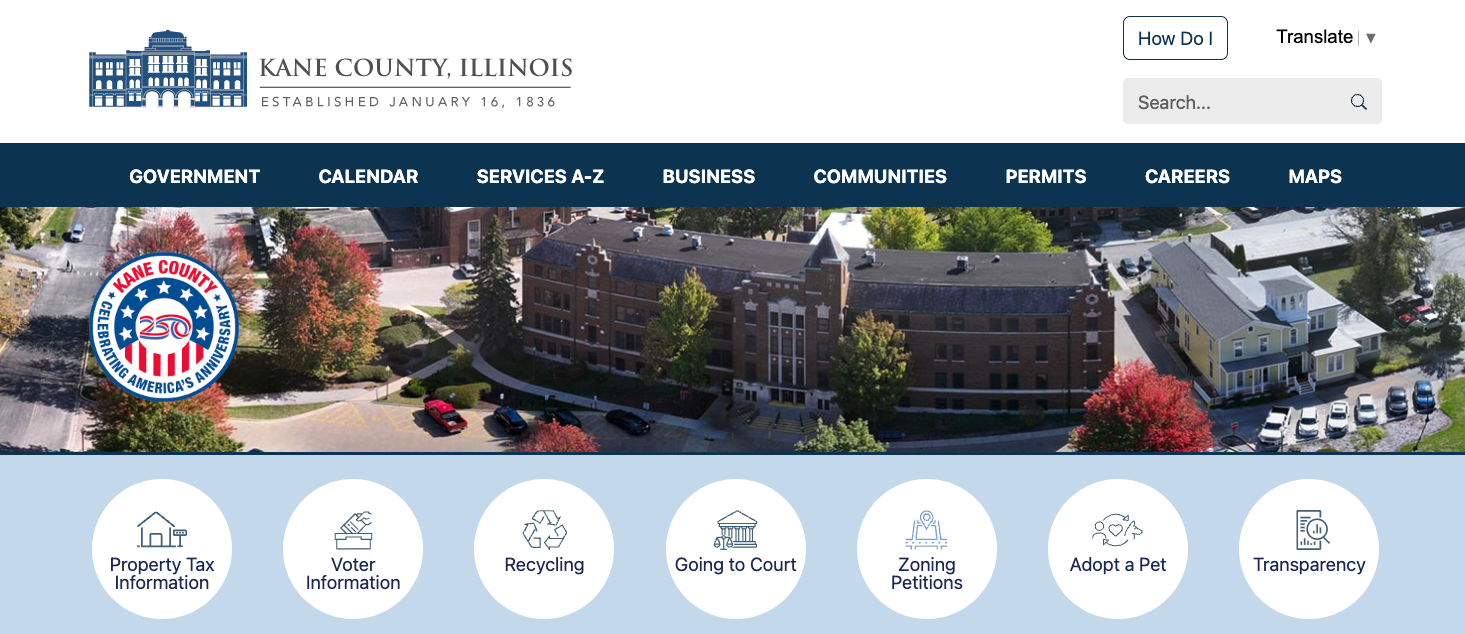Click the How Do I button
The image size is (1465, 634).
pos(1175,38)
